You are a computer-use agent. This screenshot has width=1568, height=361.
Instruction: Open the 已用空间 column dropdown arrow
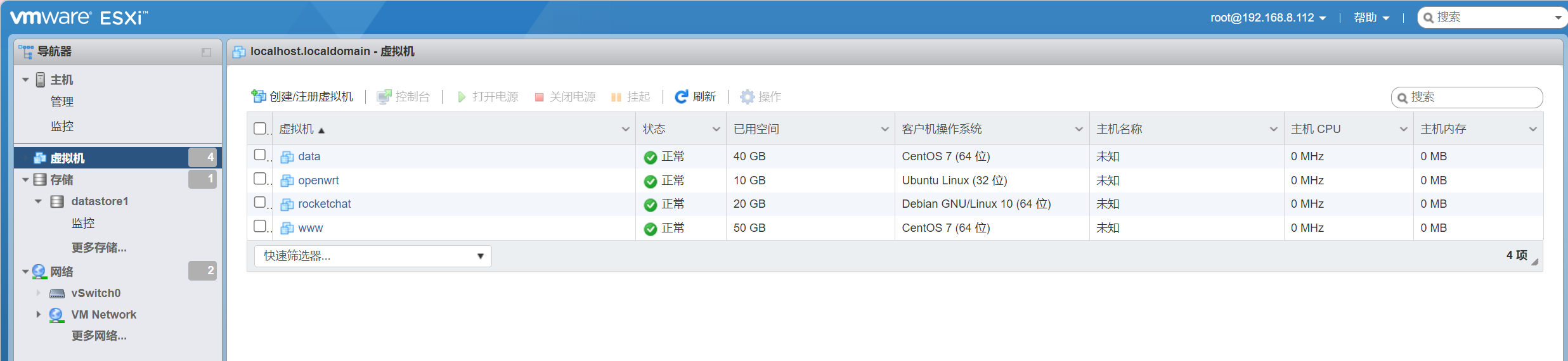click(x=885, y=129)
